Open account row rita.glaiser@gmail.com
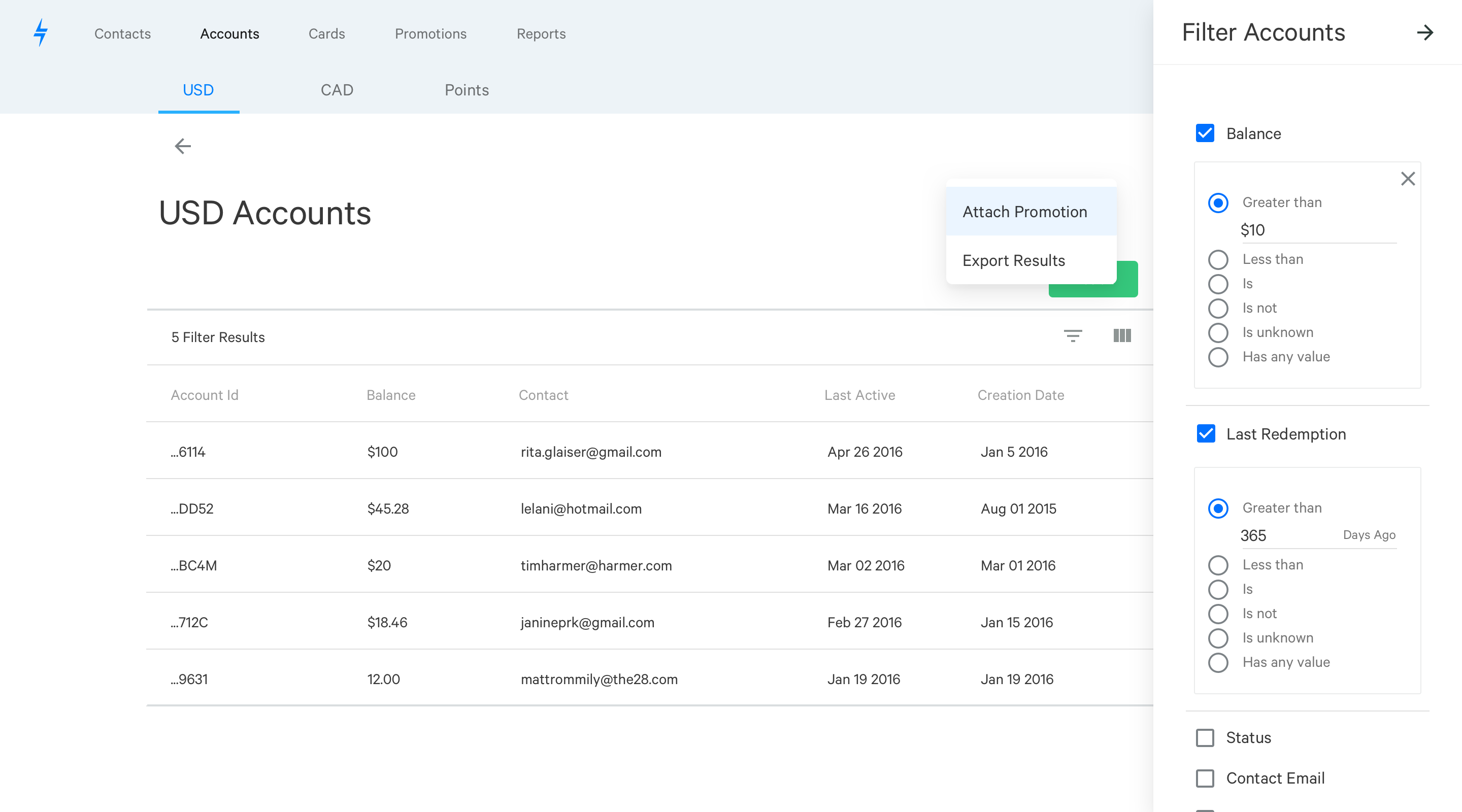Screen dimensions: 1462x812 (591, 452)
